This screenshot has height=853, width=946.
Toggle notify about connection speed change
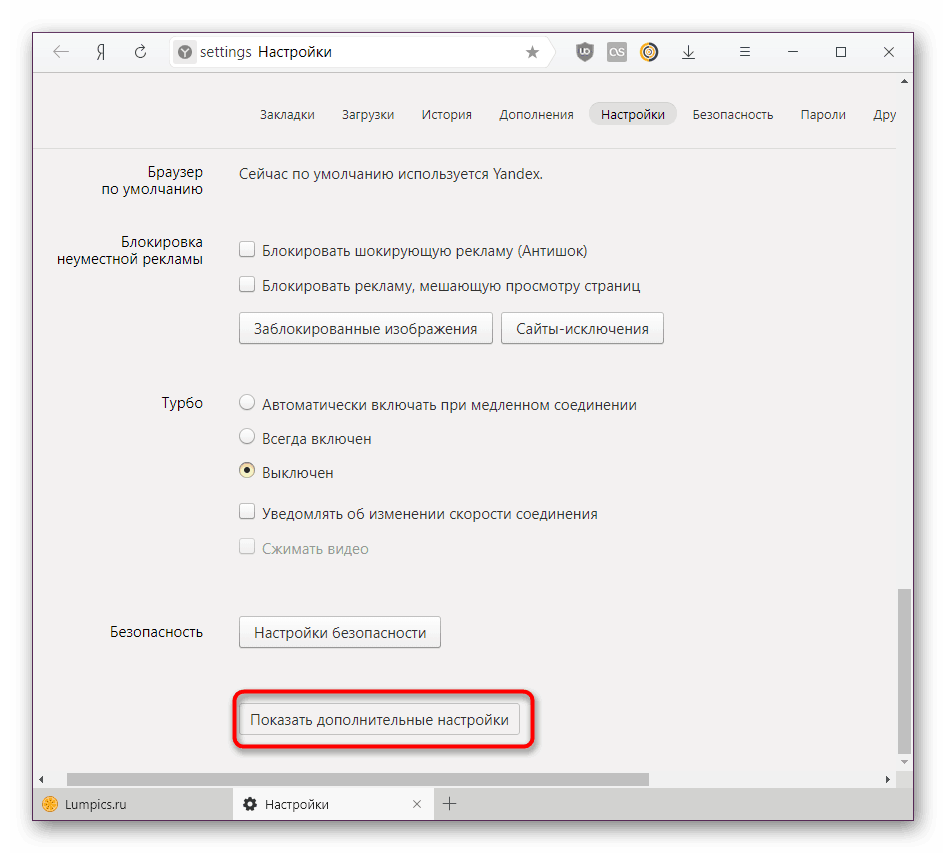click(x=247, y=512)
